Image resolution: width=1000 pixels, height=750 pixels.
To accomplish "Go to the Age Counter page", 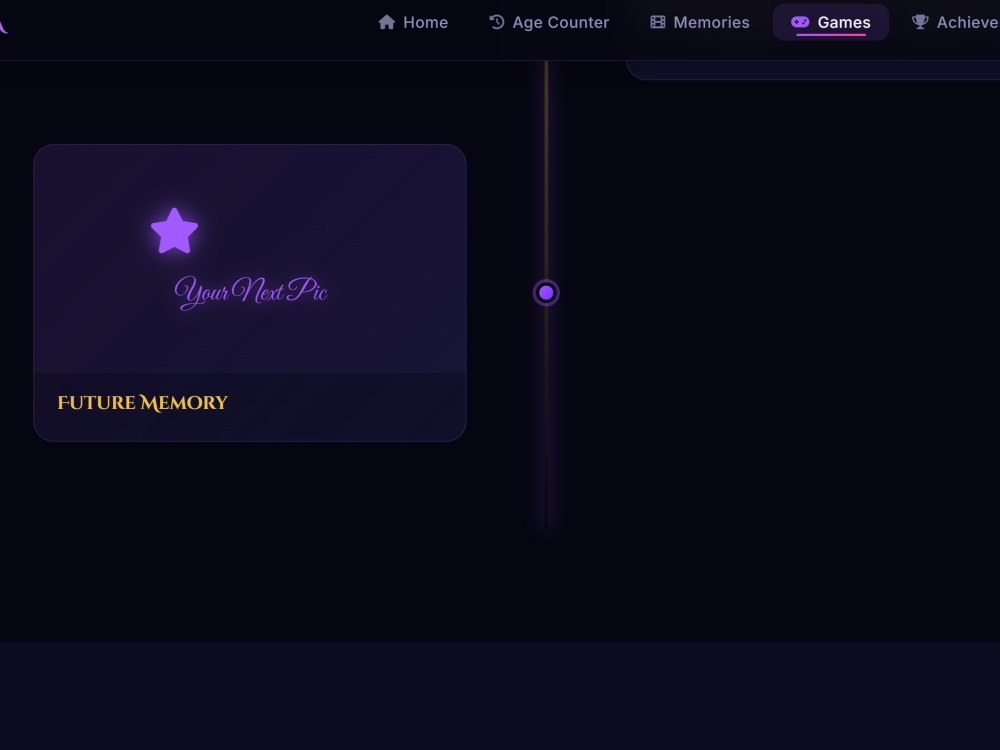I will tap(549, 22).
